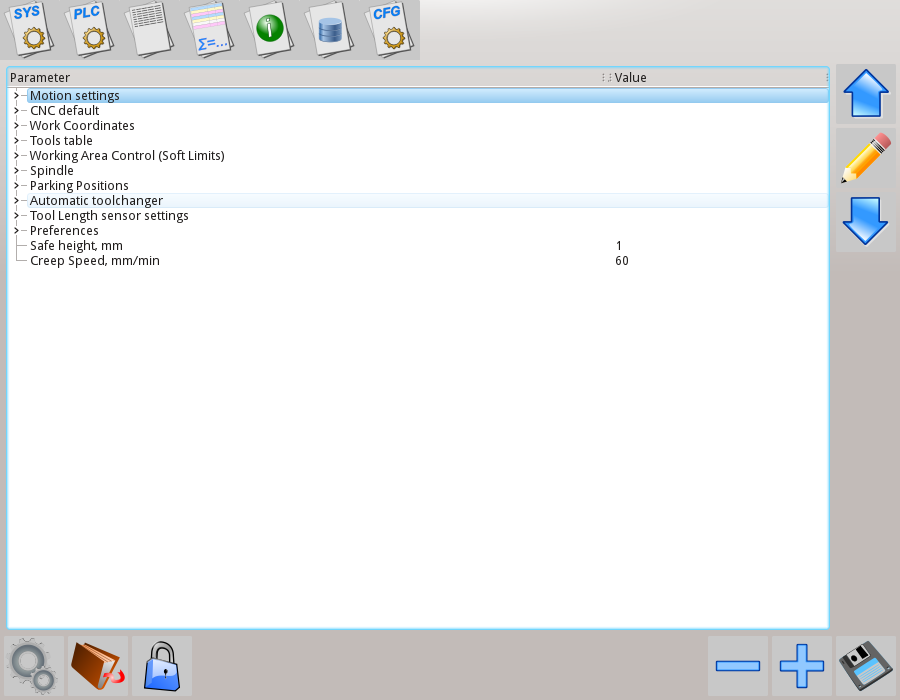Expand the Motion settings tree node
The height and width of the screenshot is (700, 900).
(x=16, y=96)
